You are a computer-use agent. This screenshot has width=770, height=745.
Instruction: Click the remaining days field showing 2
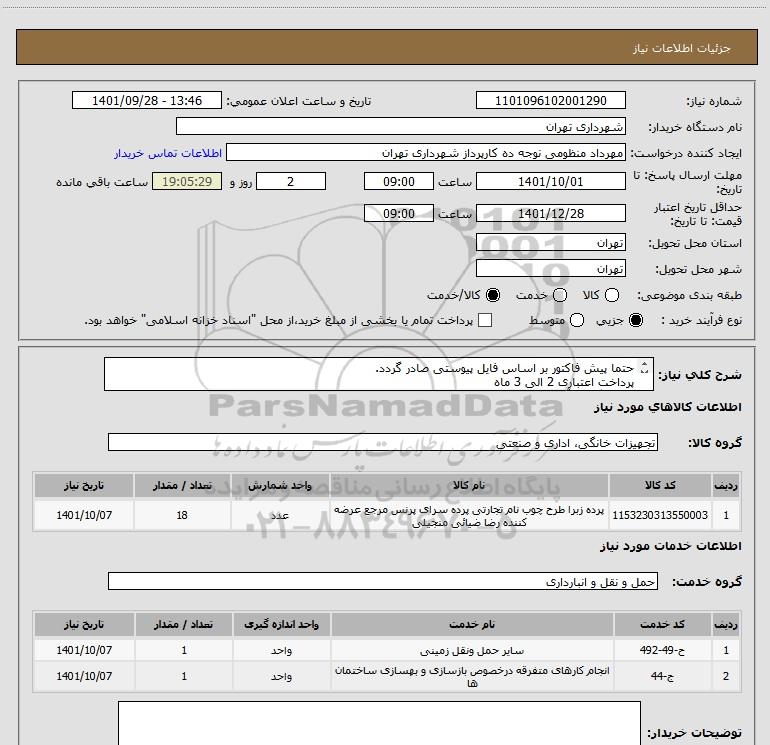pos(291,181)
